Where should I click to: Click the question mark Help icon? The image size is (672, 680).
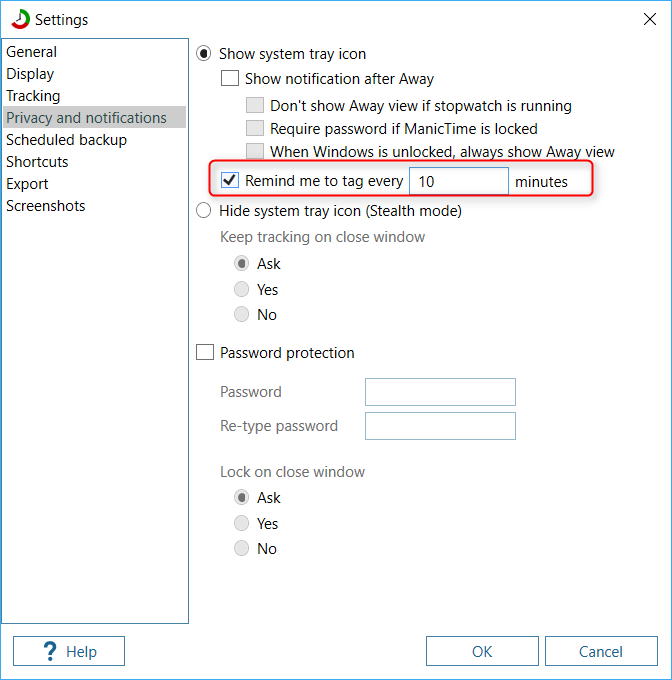tap(50, 651)
